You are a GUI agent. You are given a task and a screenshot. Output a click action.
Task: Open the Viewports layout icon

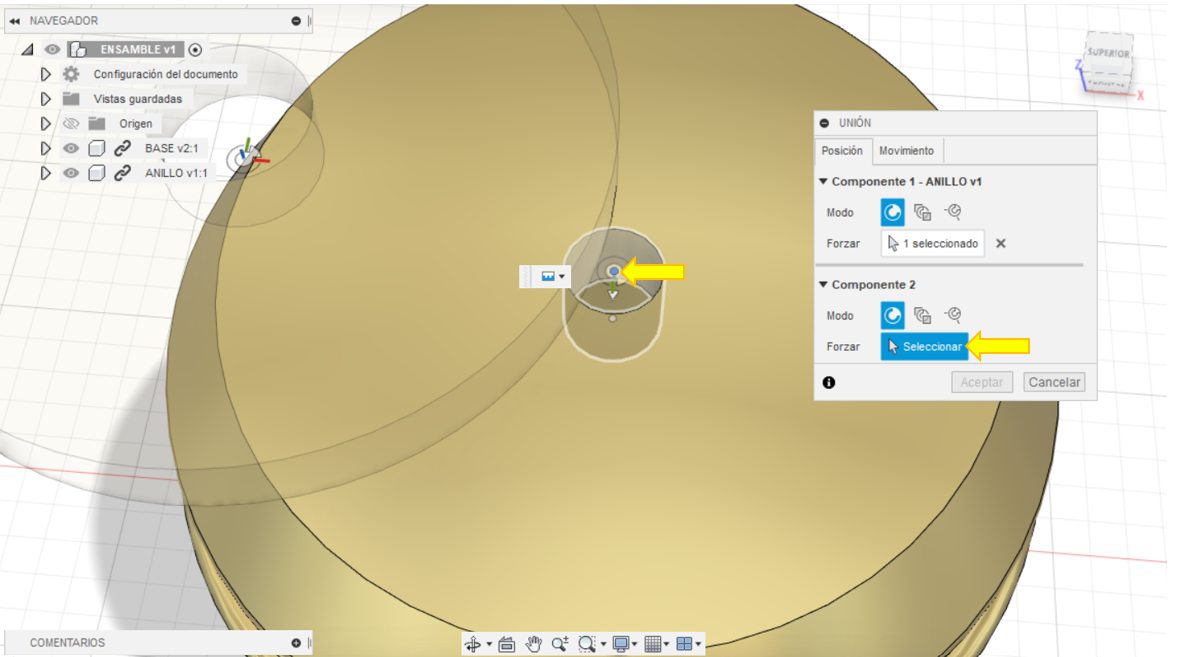pyautogui.click(x=684, y=644)
